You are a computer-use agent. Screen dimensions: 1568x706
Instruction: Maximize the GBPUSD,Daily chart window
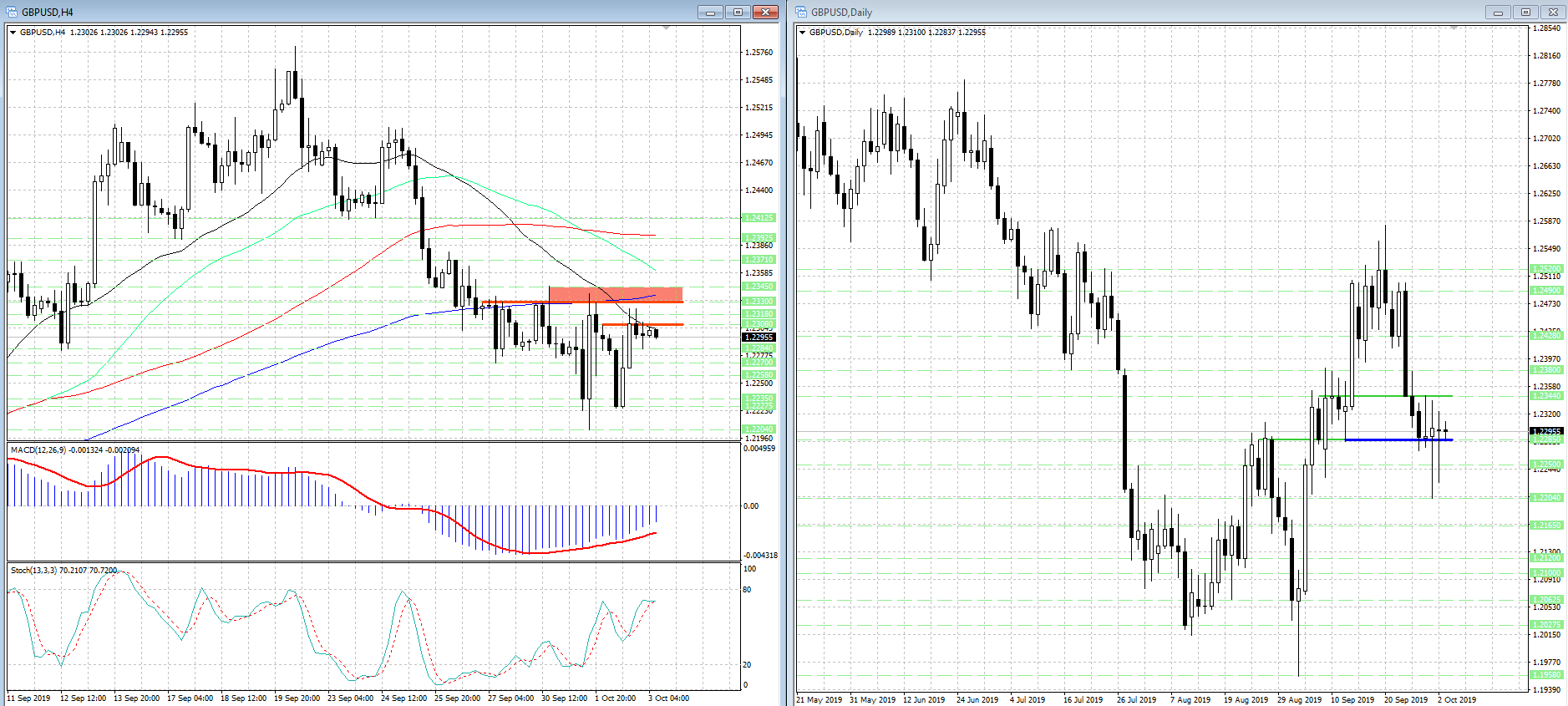click(x=1525, y=12)
